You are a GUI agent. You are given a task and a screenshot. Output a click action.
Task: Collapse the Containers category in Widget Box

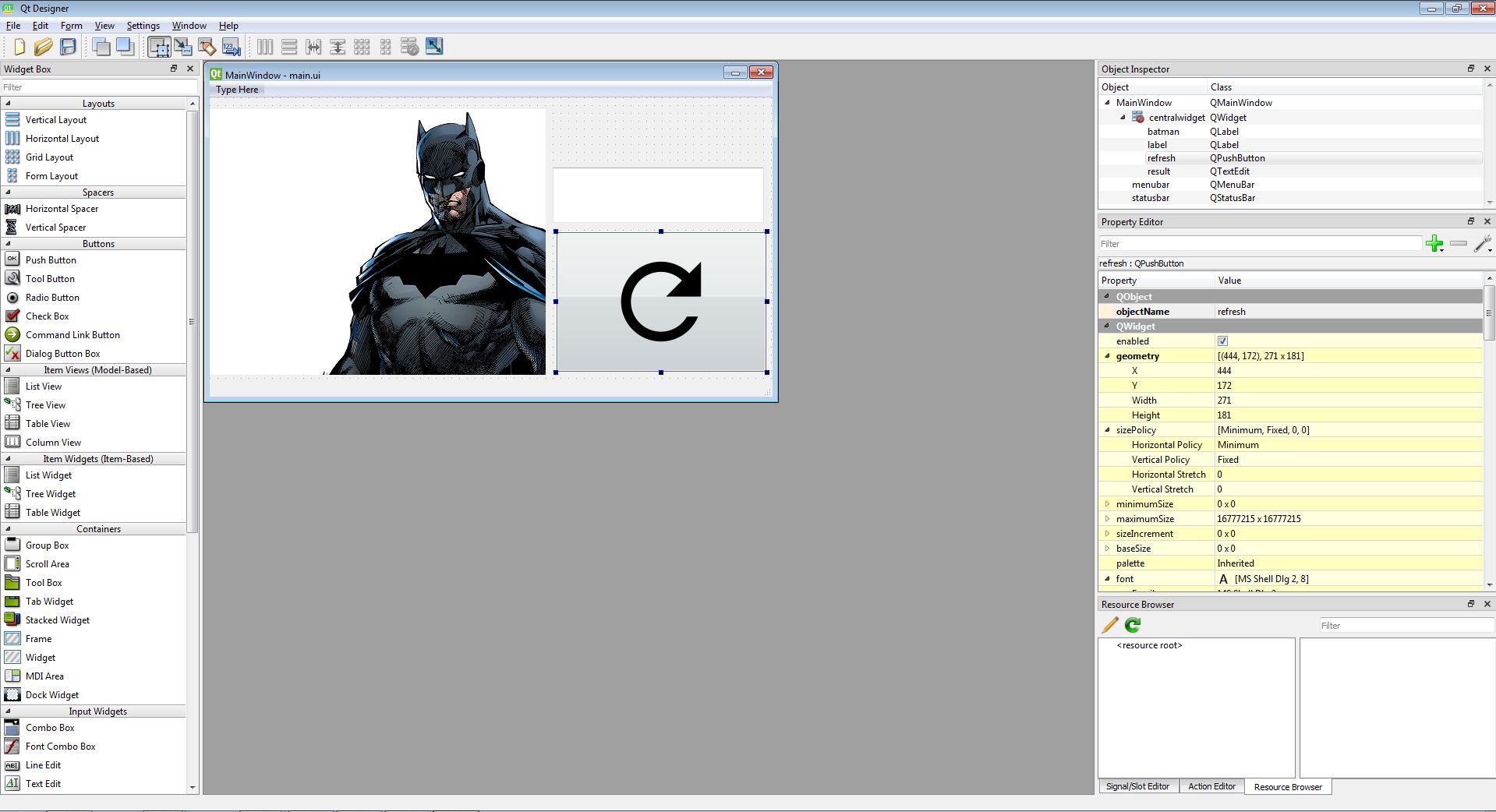coord(8,528)
